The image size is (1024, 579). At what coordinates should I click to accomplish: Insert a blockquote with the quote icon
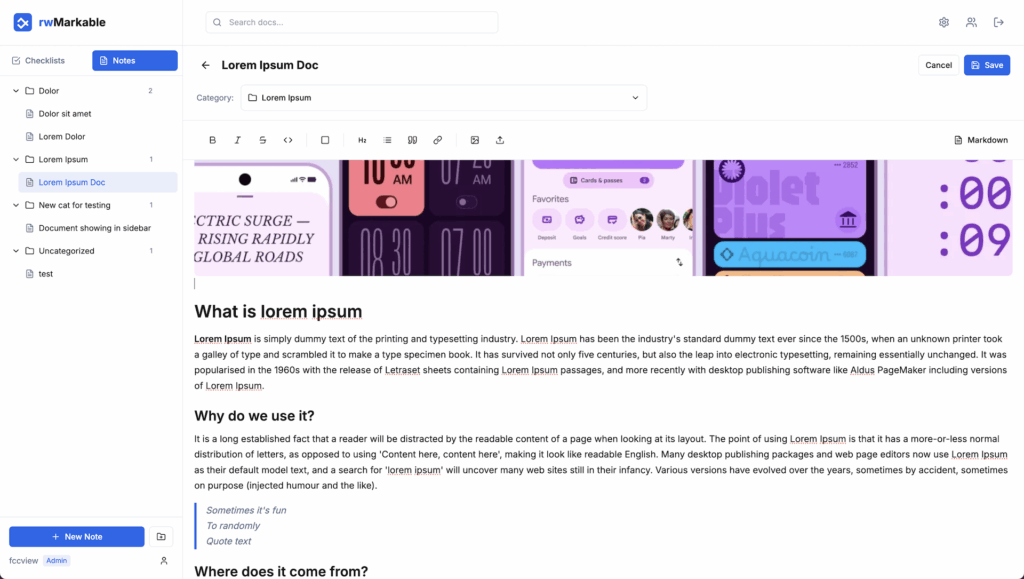(x=412, y=140)
